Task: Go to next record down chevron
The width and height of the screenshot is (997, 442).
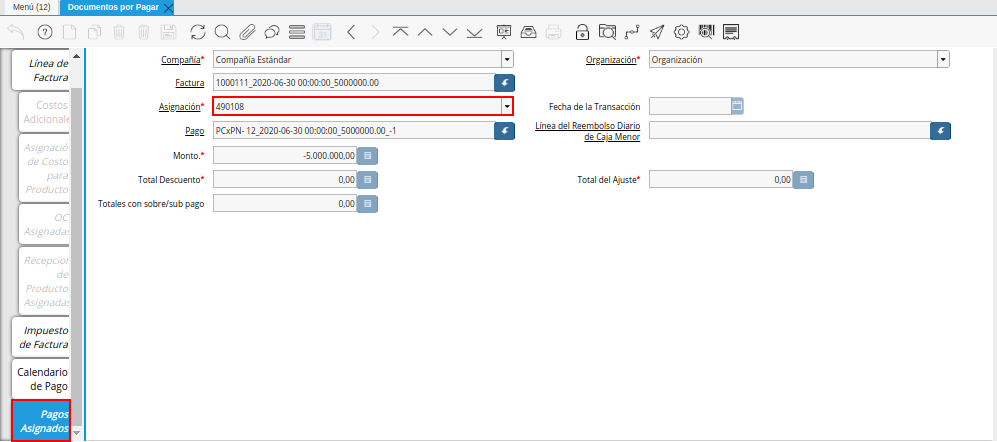Action: (450, 32)
